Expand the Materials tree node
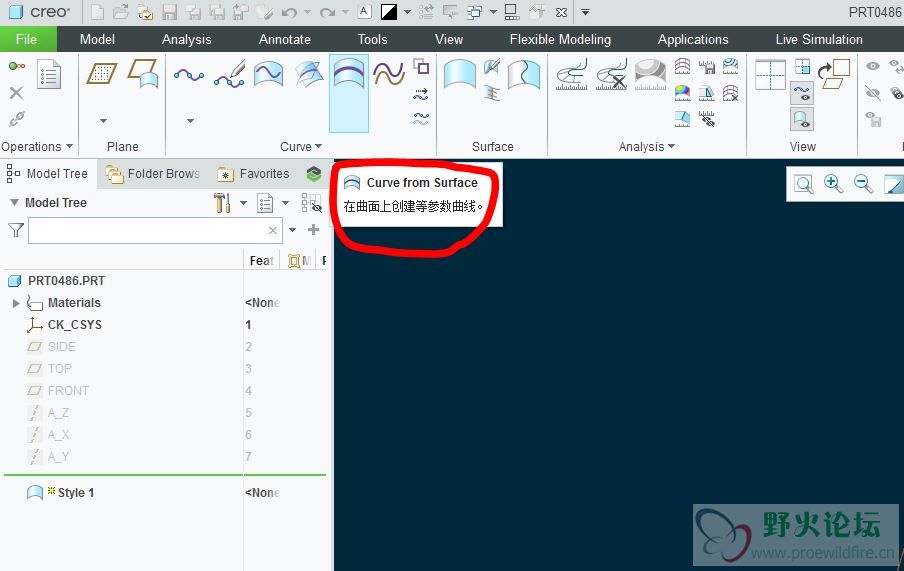Screen dimensions: 904x571 16,303
